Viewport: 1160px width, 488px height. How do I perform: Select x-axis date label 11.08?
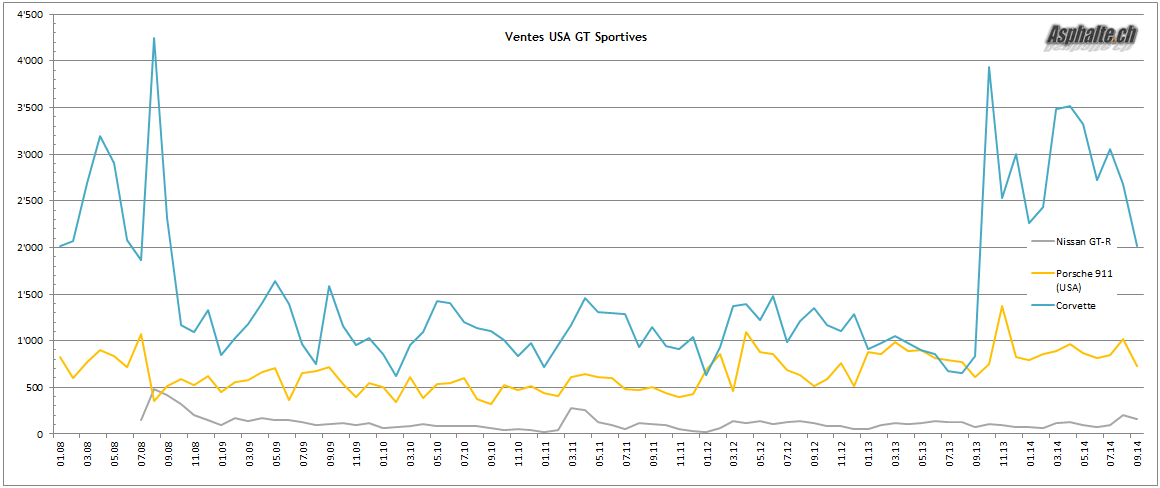point(195,453)
